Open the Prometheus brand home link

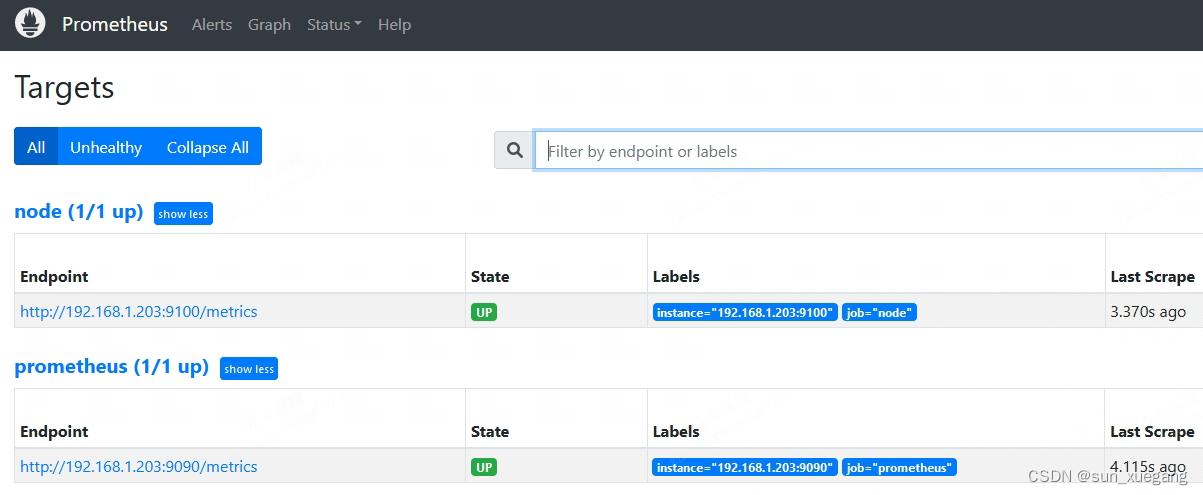click(x=115, y=24)
